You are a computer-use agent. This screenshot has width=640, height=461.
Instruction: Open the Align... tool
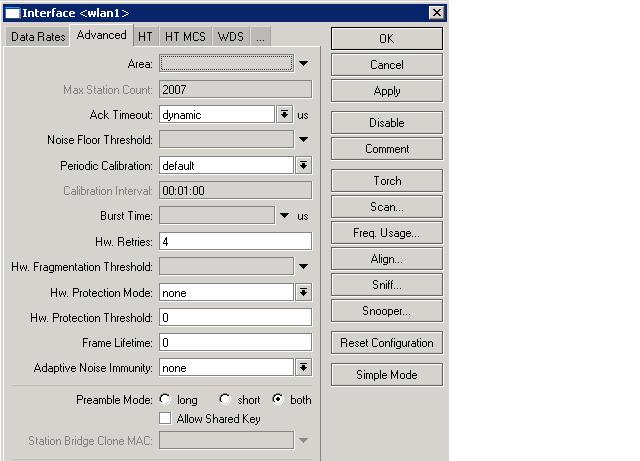tap(387, 259)
